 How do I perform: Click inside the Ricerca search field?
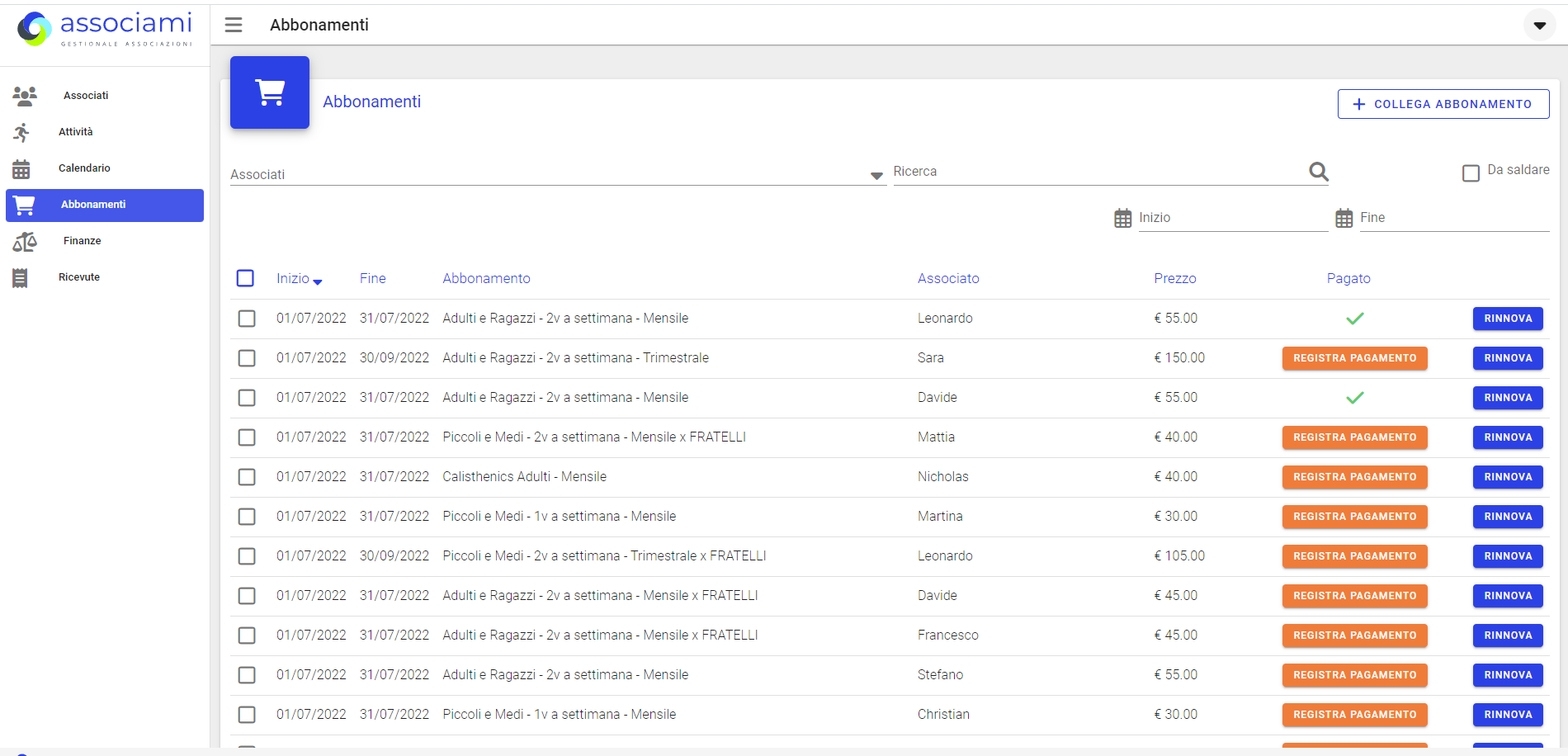pos(1073,171)
